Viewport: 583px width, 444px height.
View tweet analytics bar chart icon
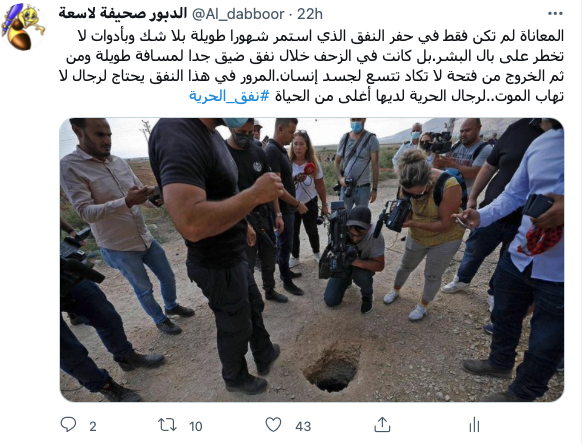(474, 424)
